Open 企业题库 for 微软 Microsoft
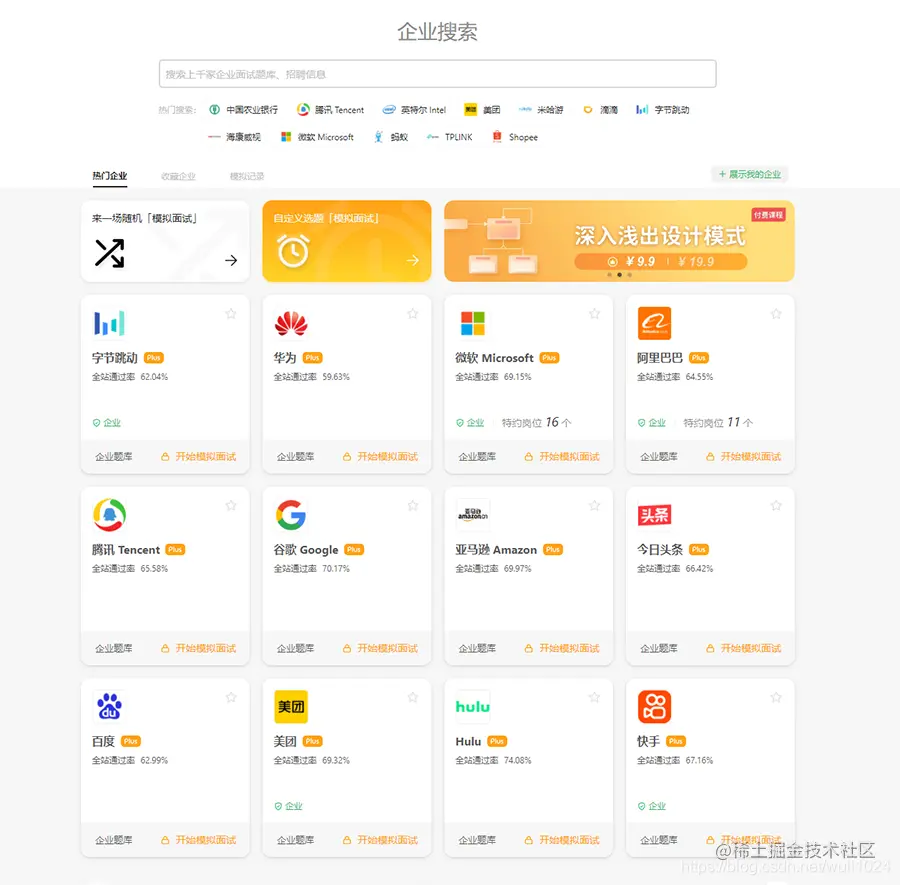This screenshot has width=900, height=885. tap(477, 457)
